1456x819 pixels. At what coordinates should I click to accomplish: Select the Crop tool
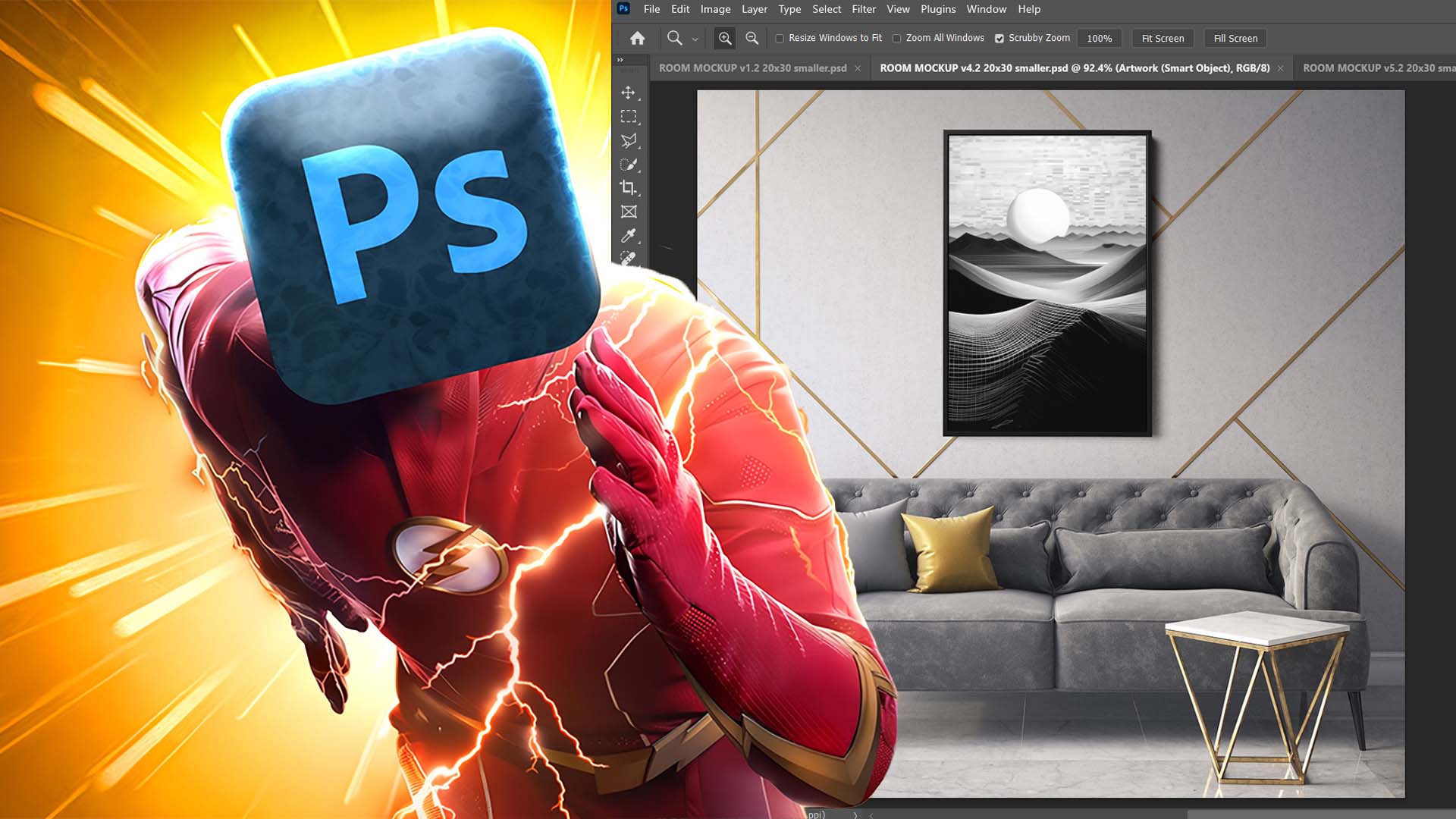(628, 186)
